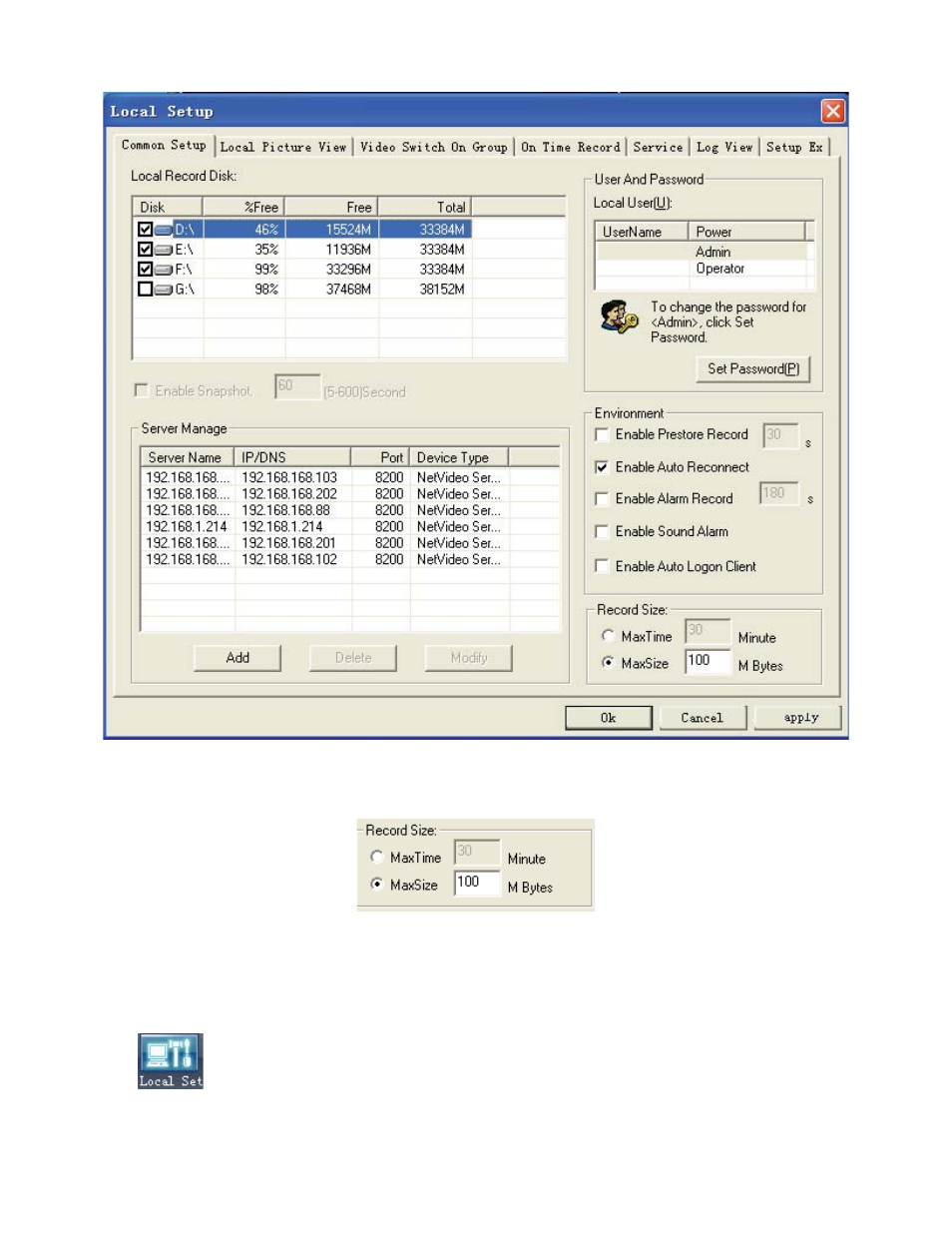The width and height of the screenshot is (952, 1233).
Task: Tick Enable Sound Alarm checkbox
Action: coord(602,532)
